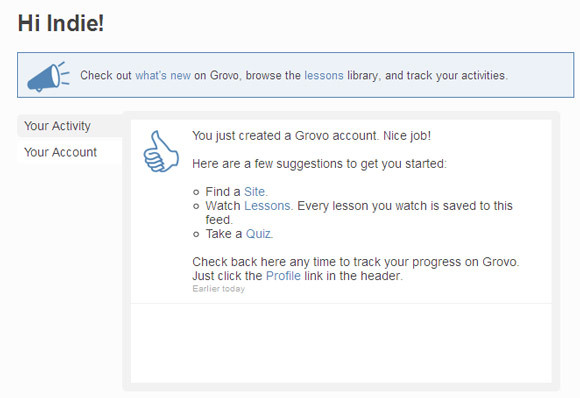Click the "Hi Indie!" greeting heading
The width and height of the screenshot is (580, 398).
tap(61, 23)
